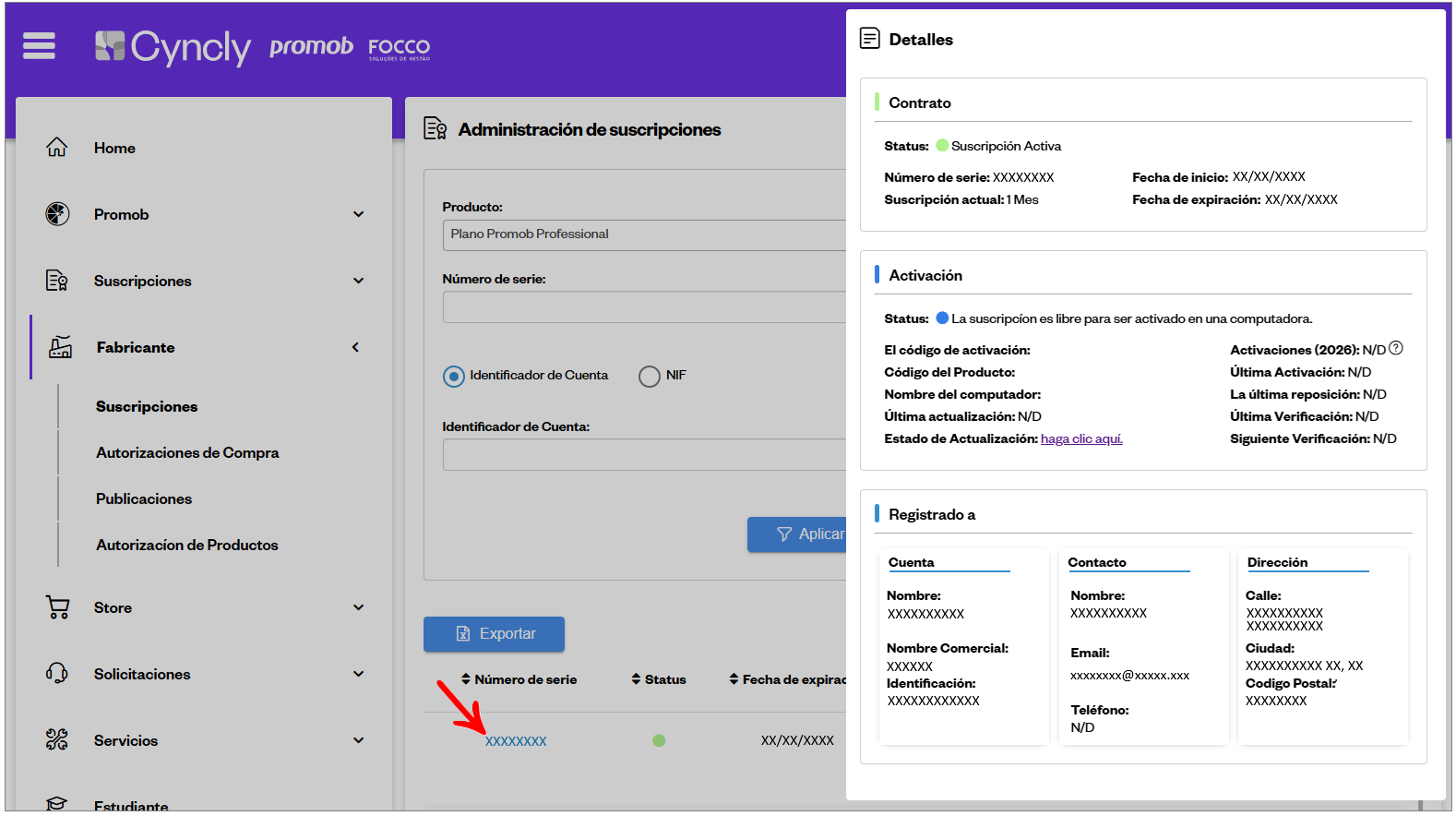Click the Número de serie input field
This screenshot has width=1456, height=816.
pos(645,307)
